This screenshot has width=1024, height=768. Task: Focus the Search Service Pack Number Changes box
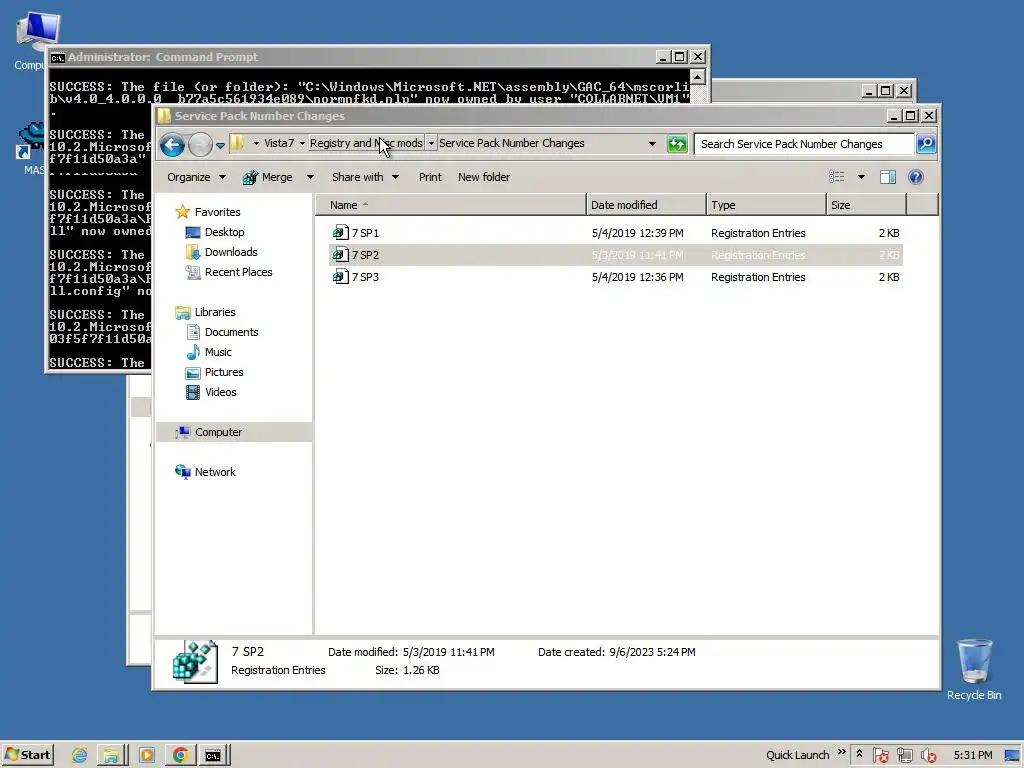coord(804,144)
